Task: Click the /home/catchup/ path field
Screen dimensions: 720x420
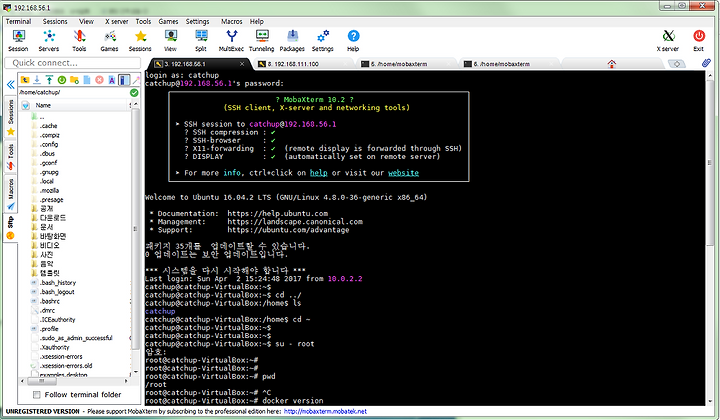Action: (73, 93)
